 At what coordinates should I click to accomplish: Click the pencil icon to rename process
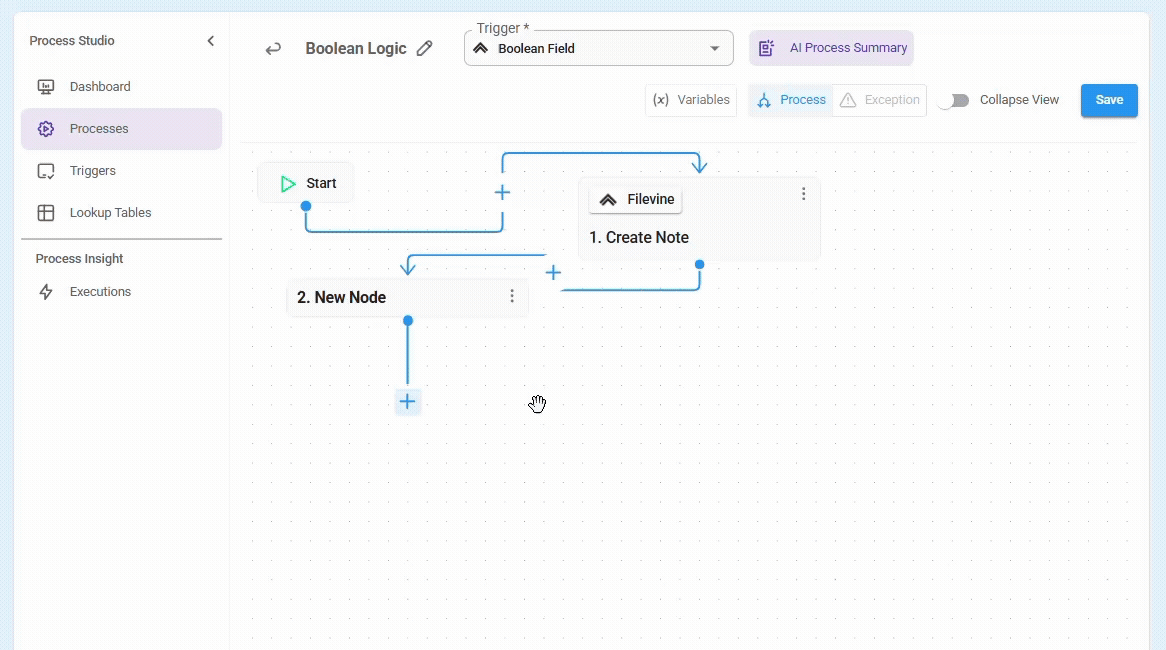point(425,48)
